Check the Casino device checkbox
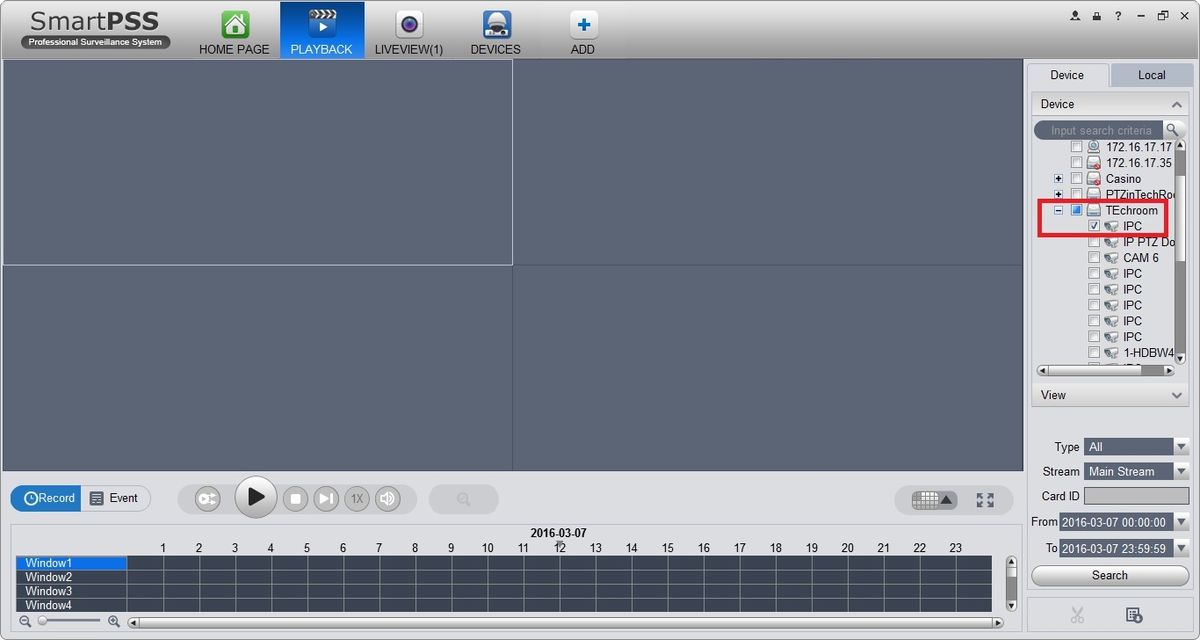 tap(1077, 178)
